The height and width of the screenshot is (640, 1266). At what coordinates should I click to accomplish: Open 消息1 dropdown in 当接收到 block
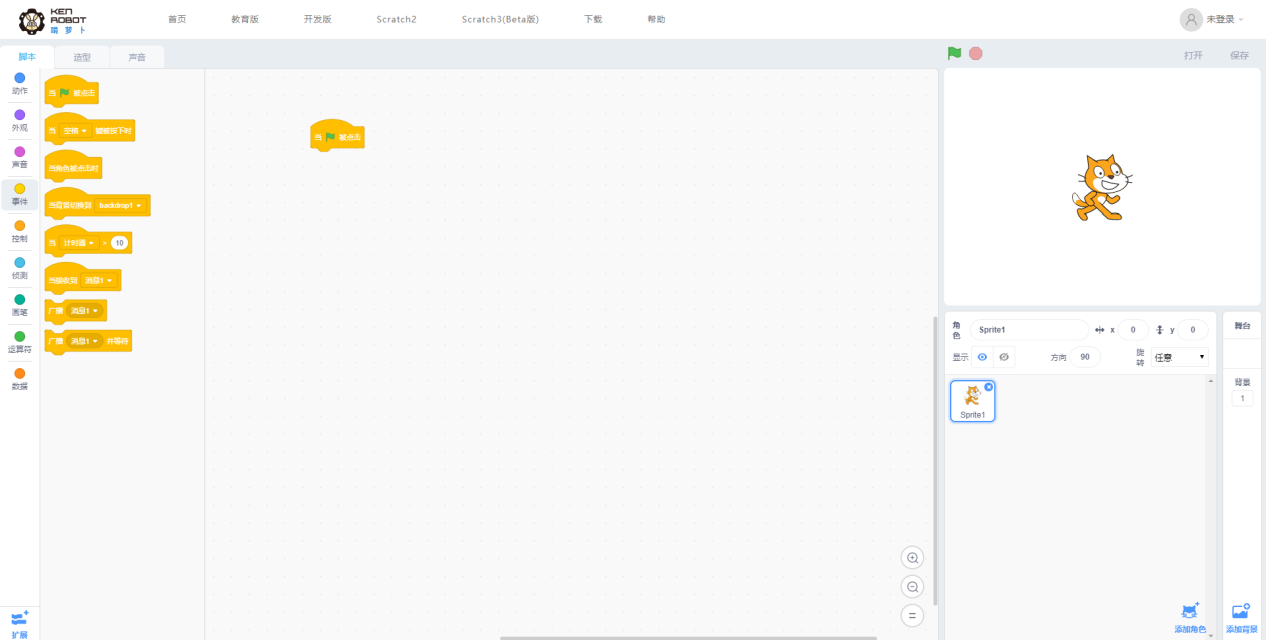98,280
